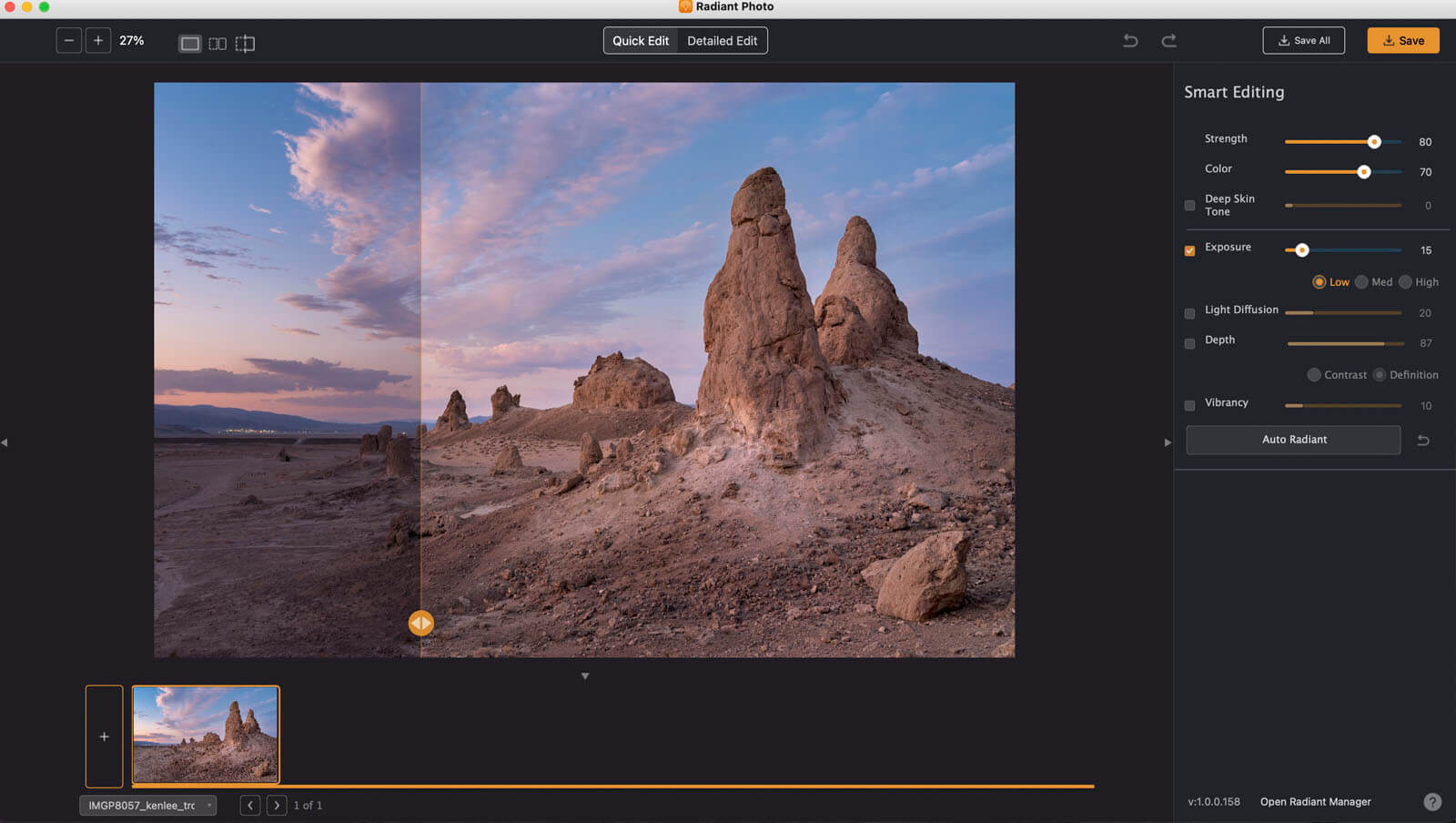The image size is (1456, 823).
Task: Click the Strength slider handle
Action: coord(1374,142)
